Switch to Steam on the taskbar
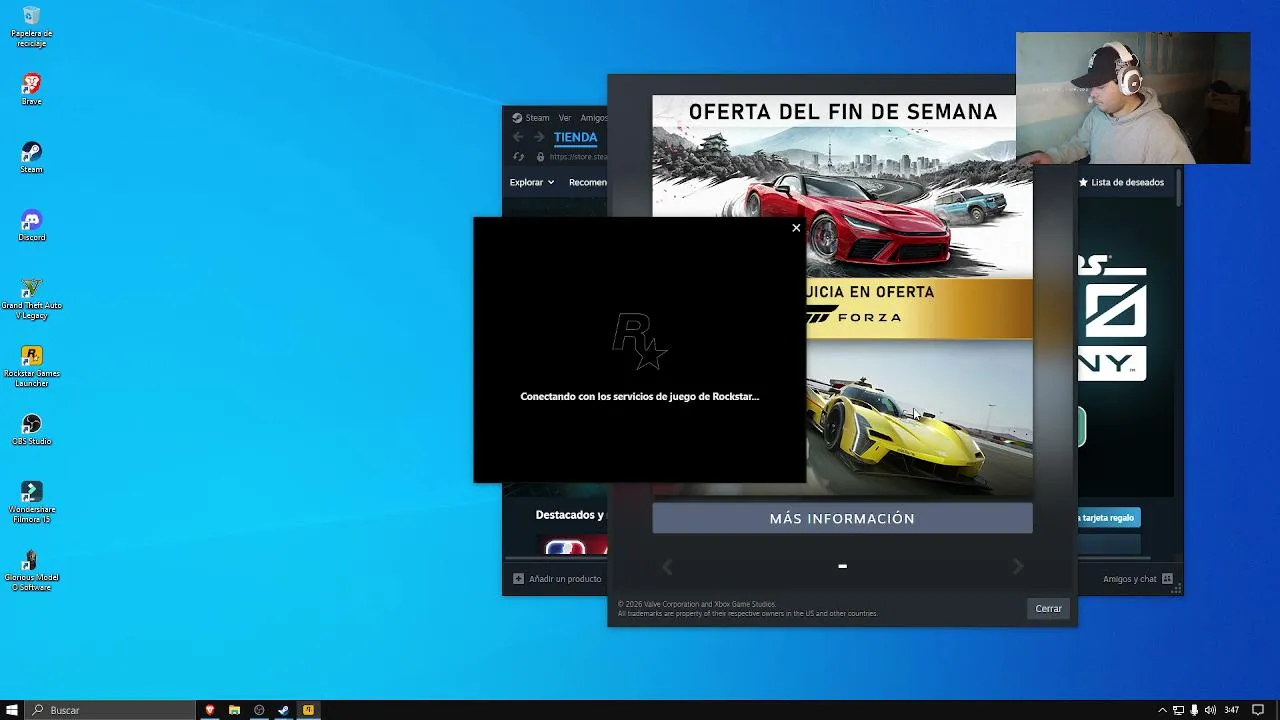The height and width of the screenshot is (720, 1280). 283,710
